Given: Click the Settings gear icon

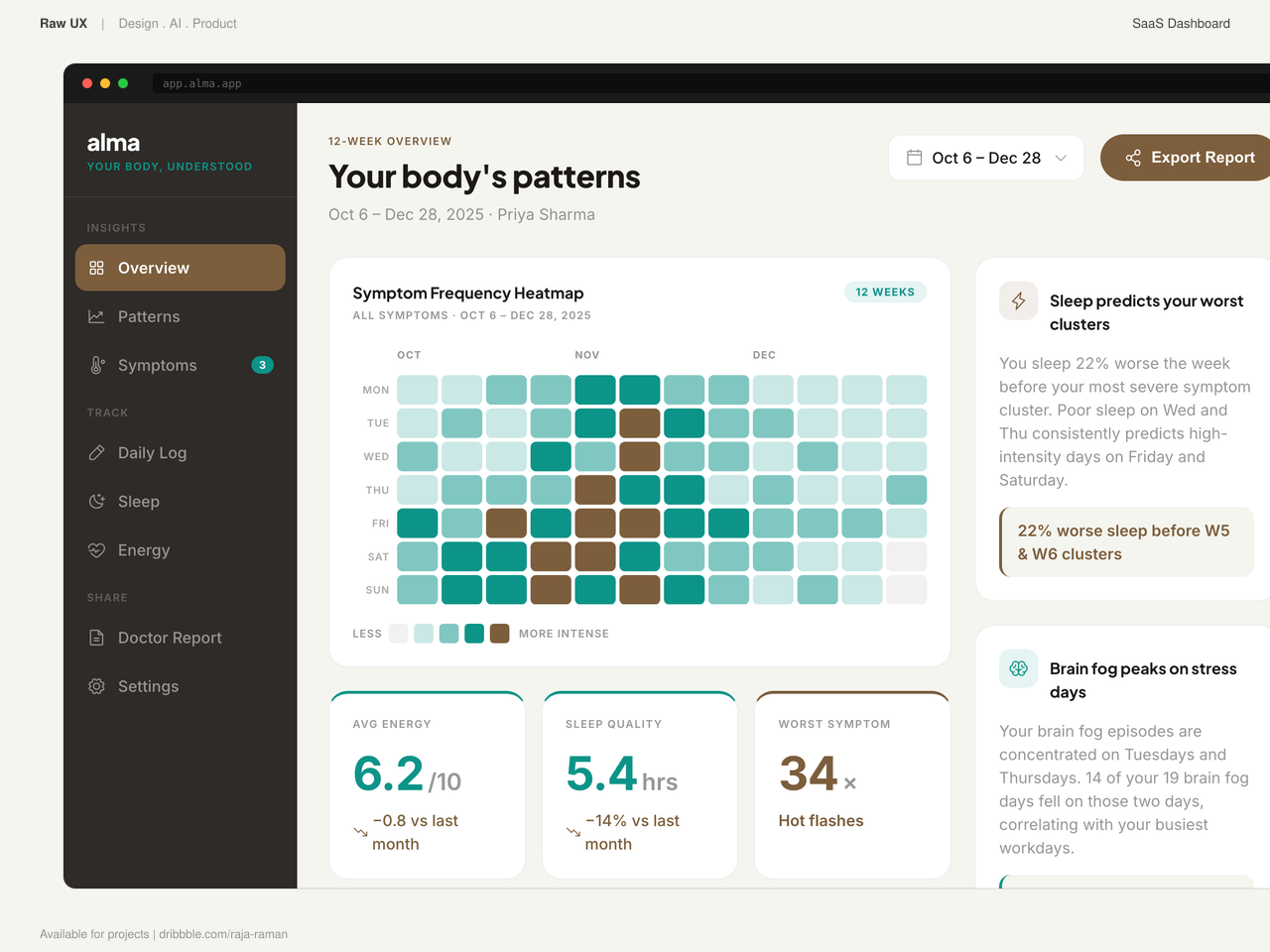Looking at the screenshot, I should (96, 686).
